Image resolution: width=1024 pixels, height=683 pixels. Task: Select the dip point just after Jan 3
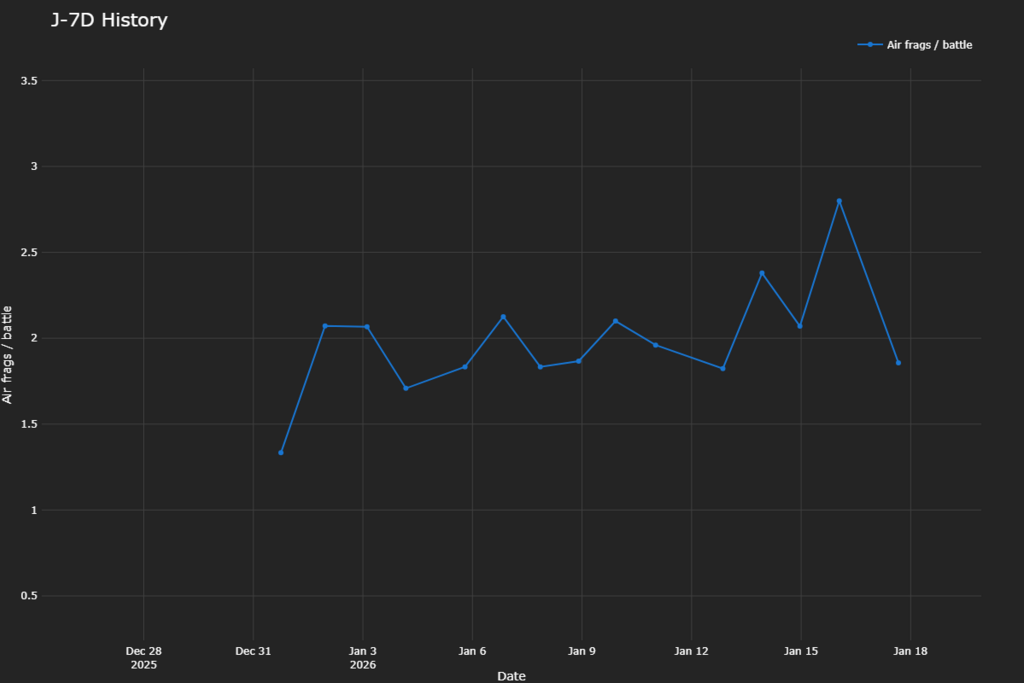405,388
